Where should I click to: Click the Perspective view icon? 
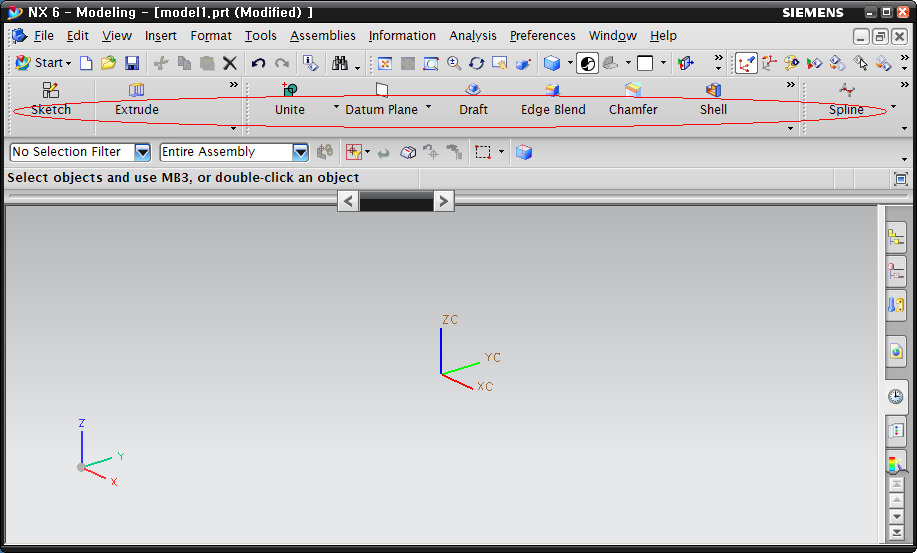pos(523,63)
